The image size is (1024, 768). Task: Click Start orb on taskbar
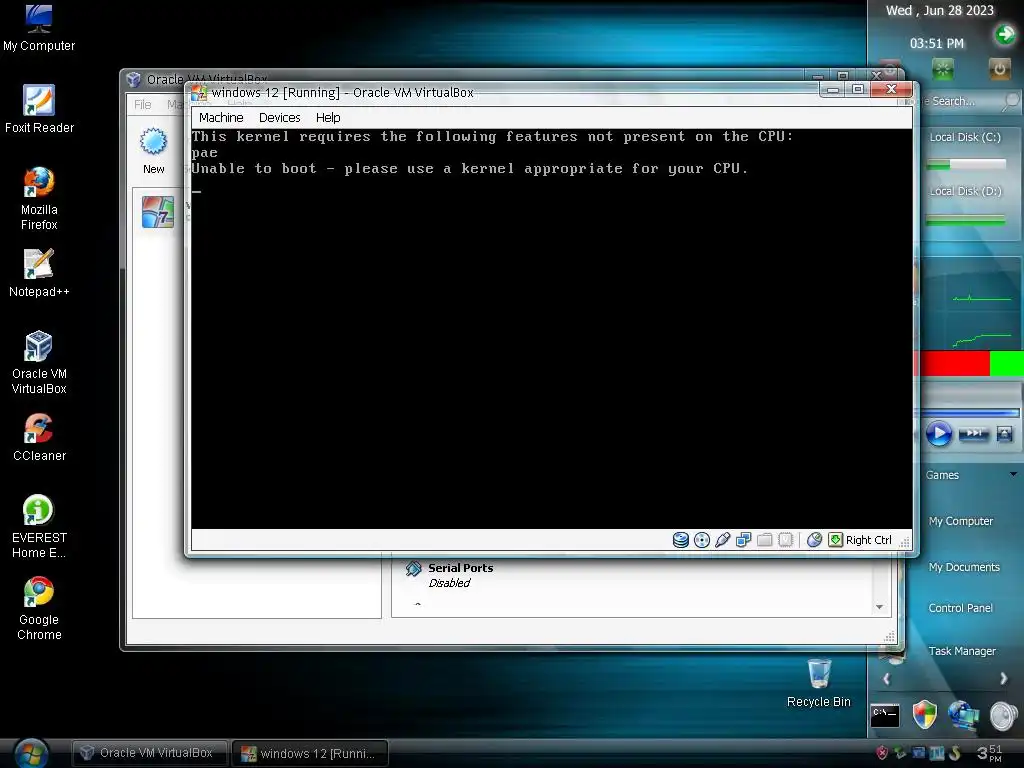[31, 754]
